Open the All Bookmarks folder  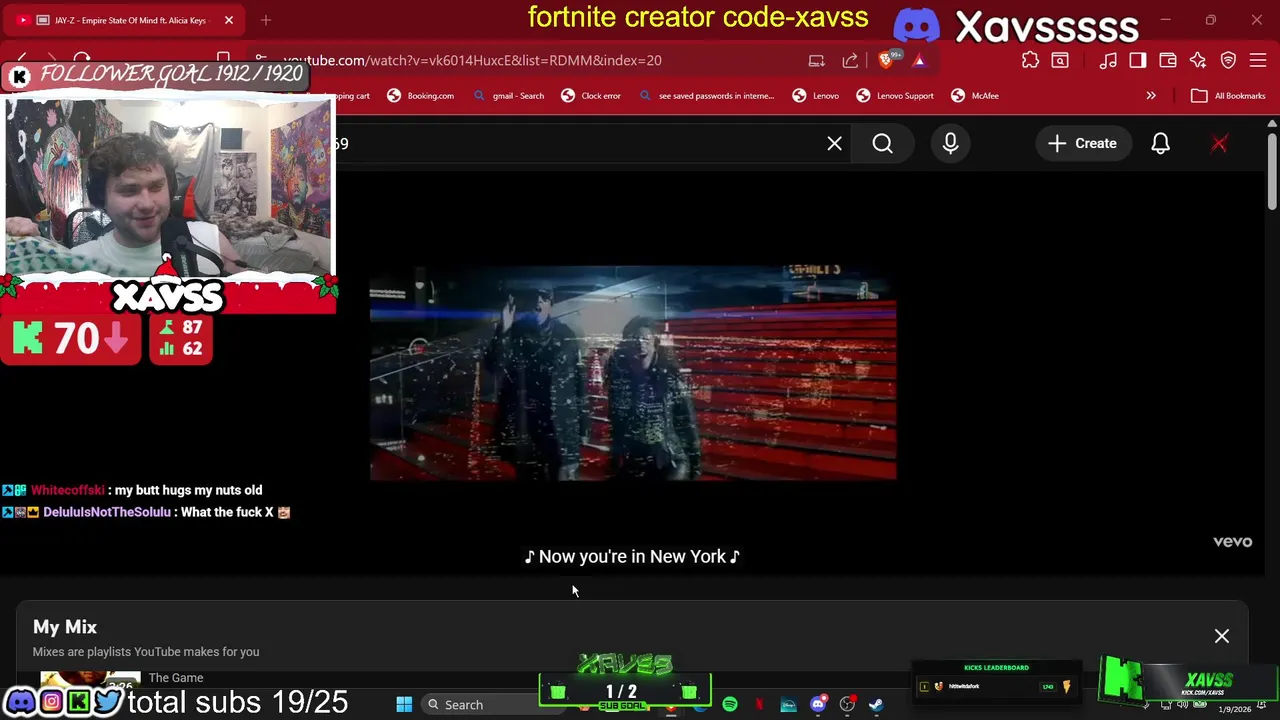coord(1228,96)
